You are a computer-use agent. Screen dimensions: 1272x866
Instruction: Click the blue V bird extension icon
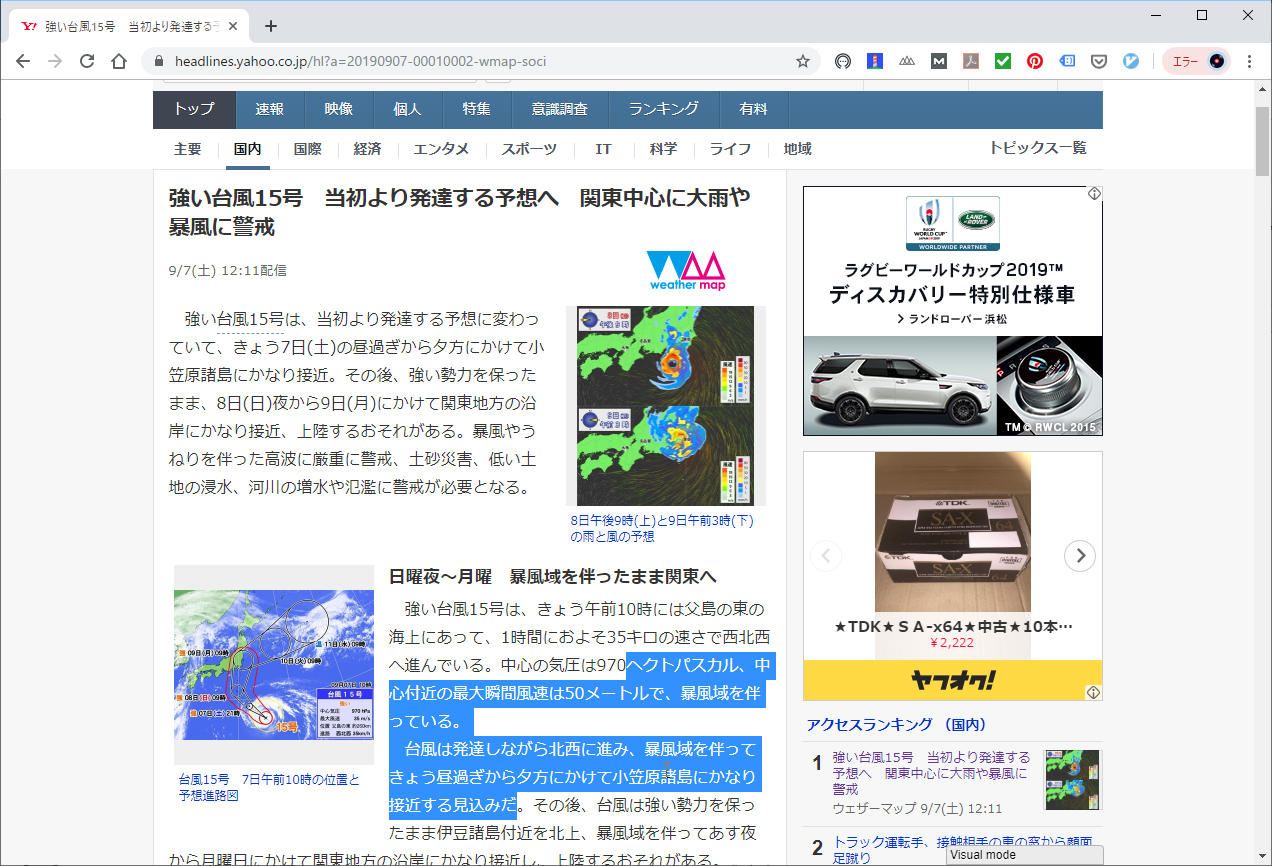click(x=1131, y=61)
